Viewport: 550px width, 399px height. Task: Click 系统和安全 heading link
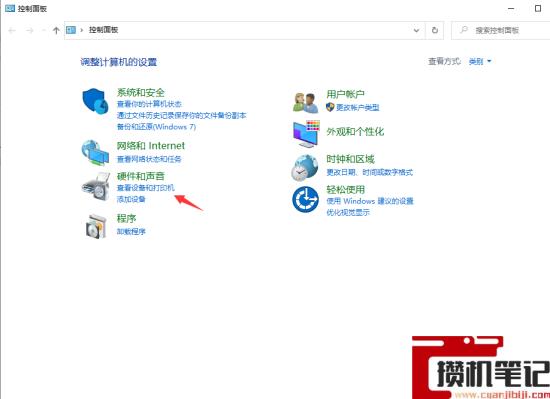pyautogui.click(x=140, y=93)
